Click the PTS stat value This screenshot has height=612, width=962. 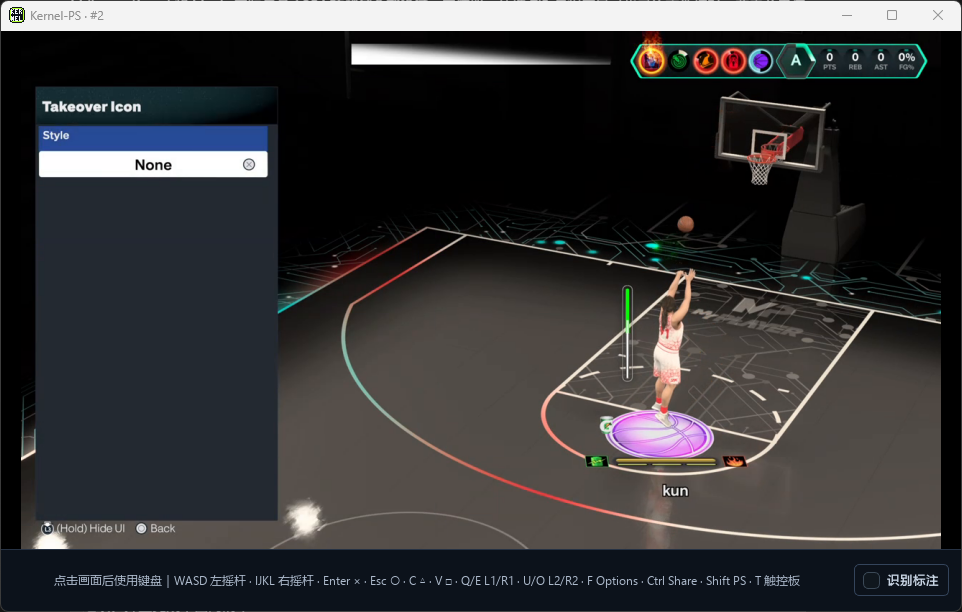pyautogui.click(x=829, y=57)
